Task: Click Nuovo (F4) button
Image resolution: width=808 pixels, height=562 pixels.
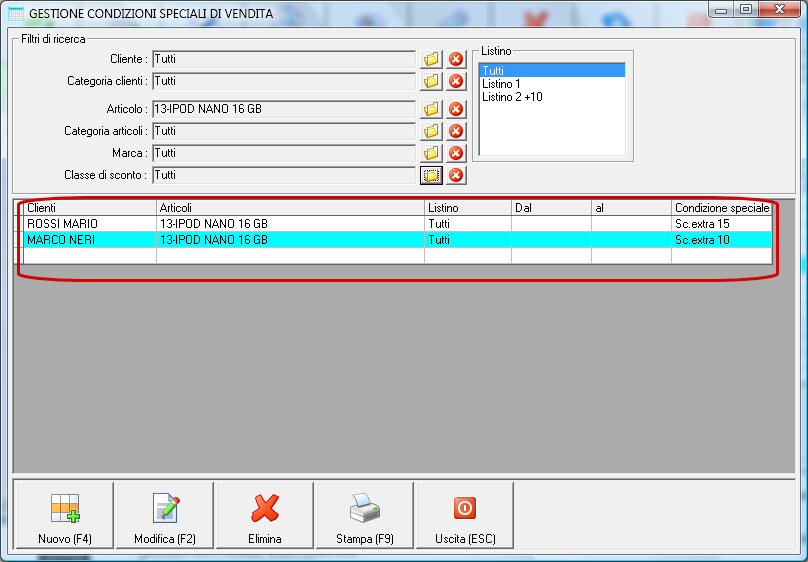Action: click(x=65, y=515)
